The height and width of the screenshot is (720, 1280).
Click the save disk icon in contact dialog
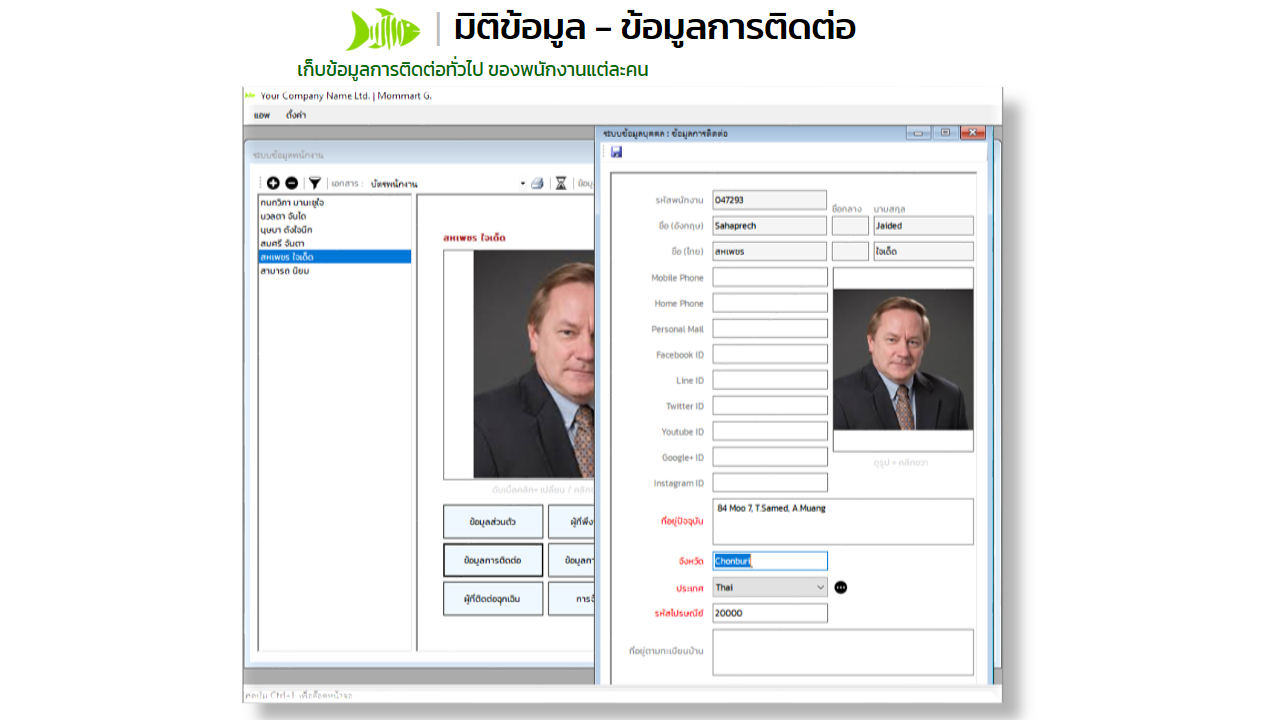point(616,152)
